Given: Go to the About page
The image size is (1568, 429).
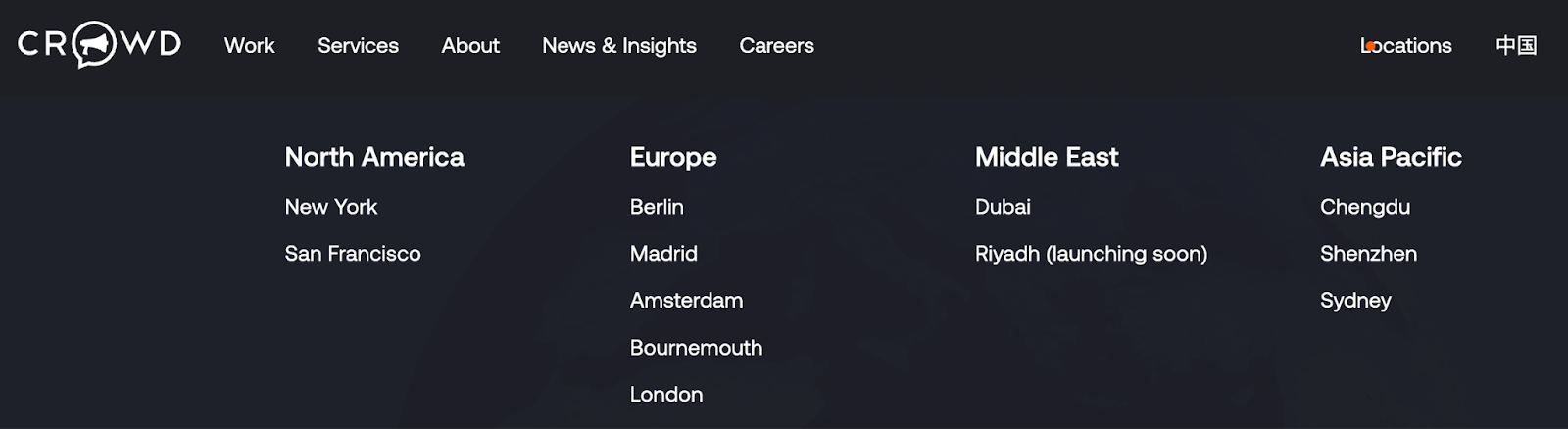Looking at the screenshot, I should 470,46.
